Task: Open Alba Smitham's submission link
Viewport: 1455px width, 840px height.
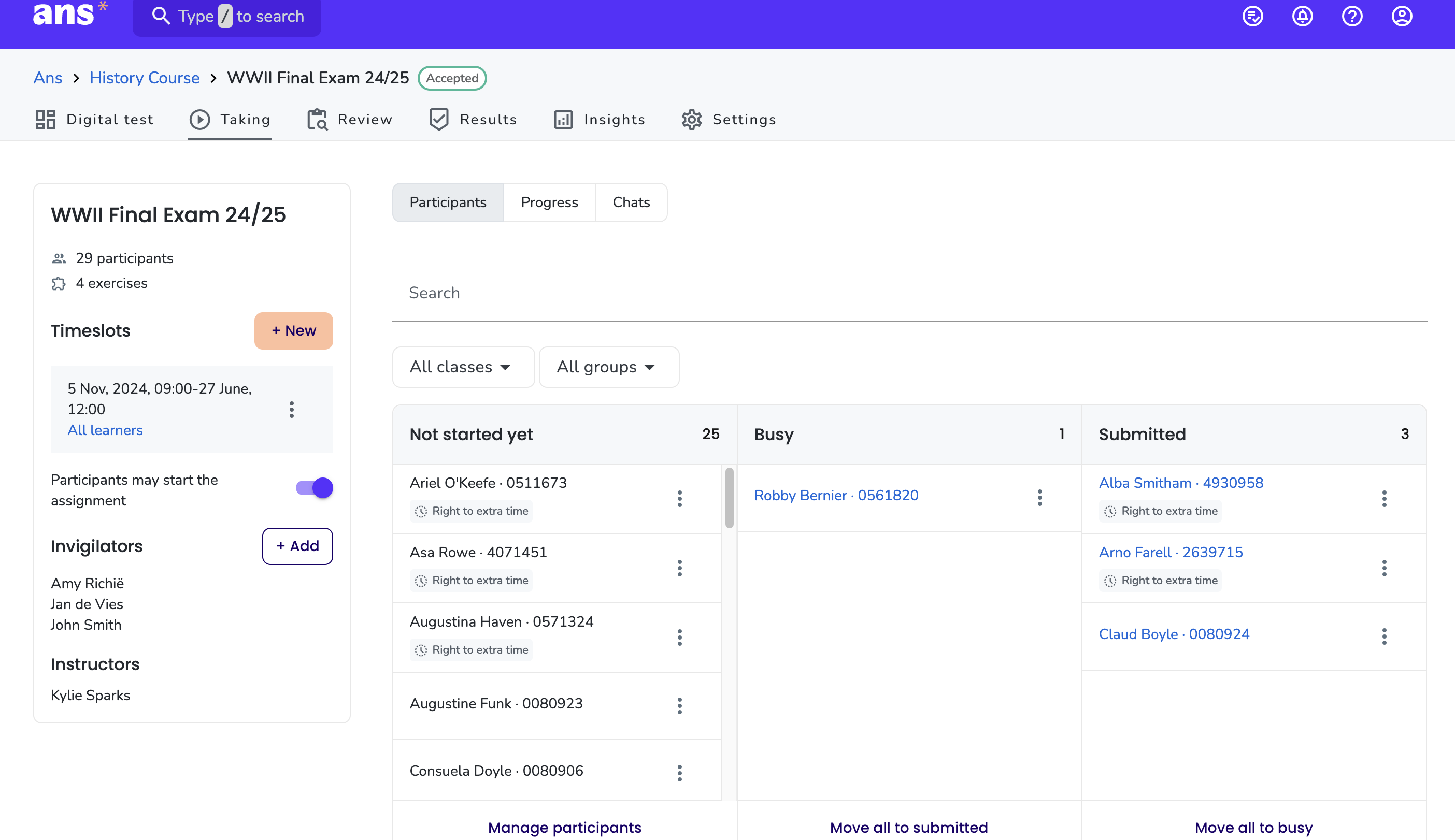Action: tap(1181, 483)
